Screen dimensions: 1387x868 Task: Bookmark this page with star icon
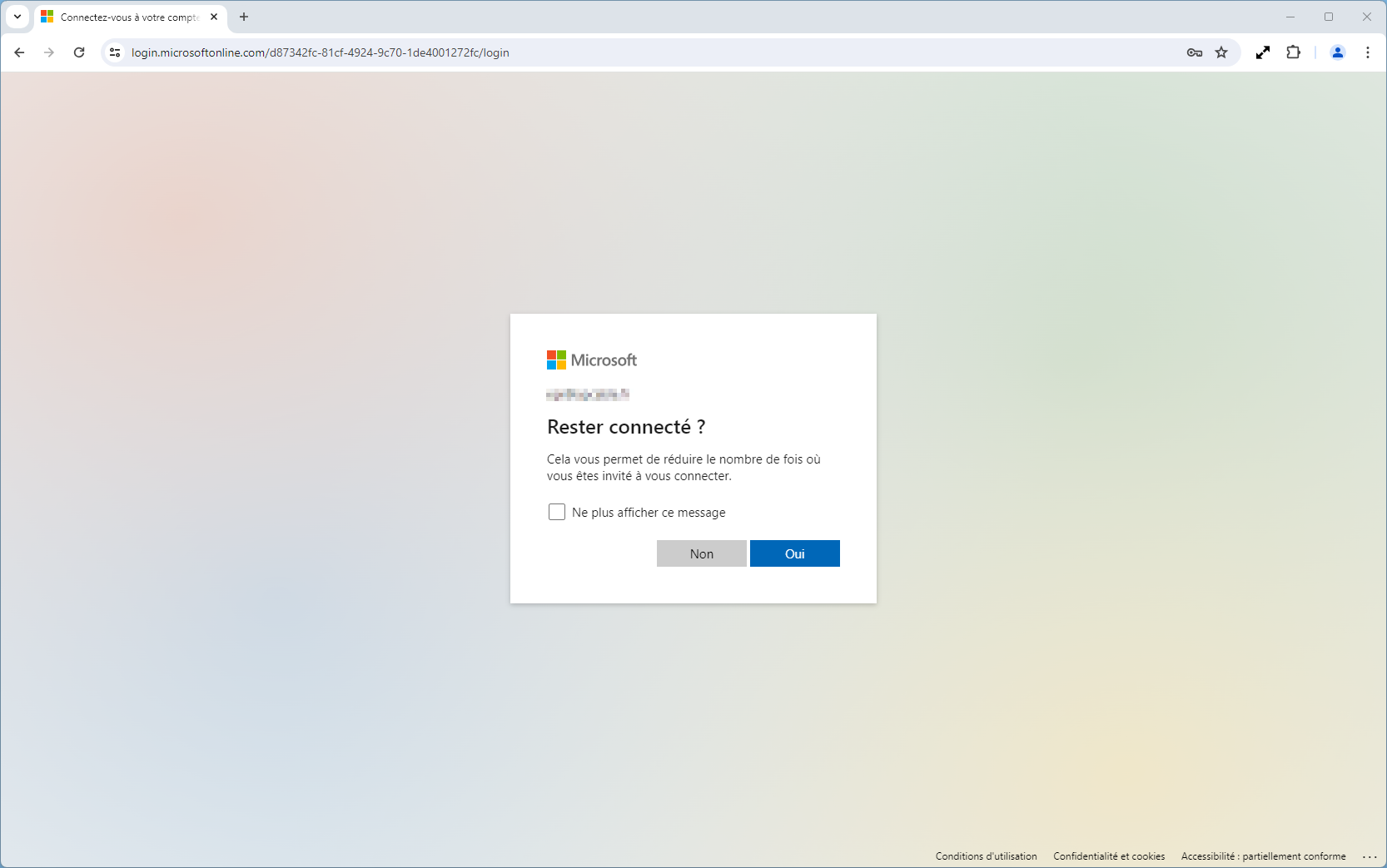point(1221,52)
